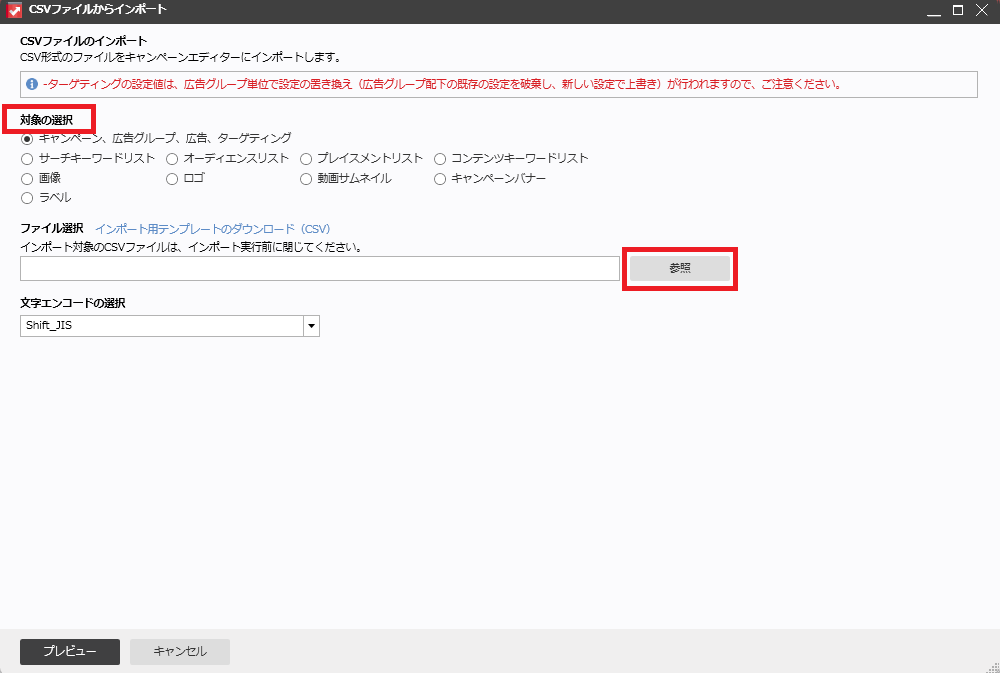
Task: Select the サーチキーワードリスト radio button
Action: (x=27, y=158)
